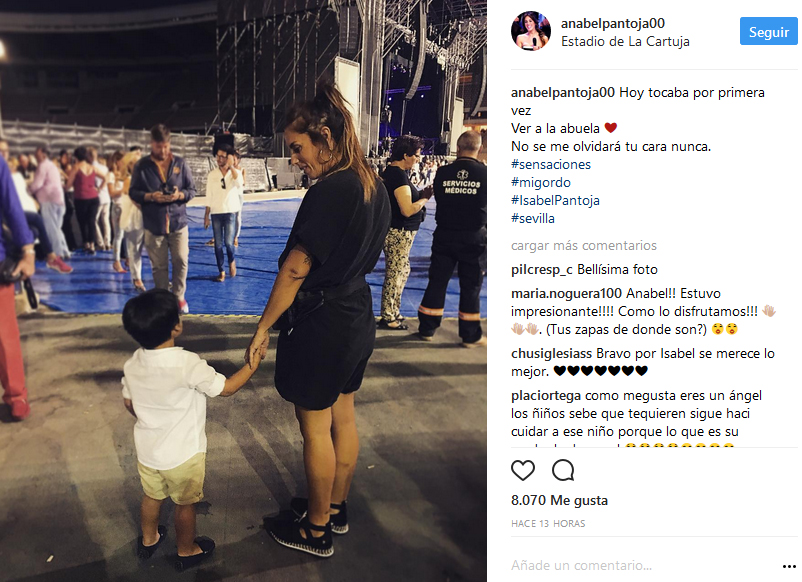The width and height of the screenshot is (802, 582).
Task: Click the posted stadium photo
Action: click(243, 291)
